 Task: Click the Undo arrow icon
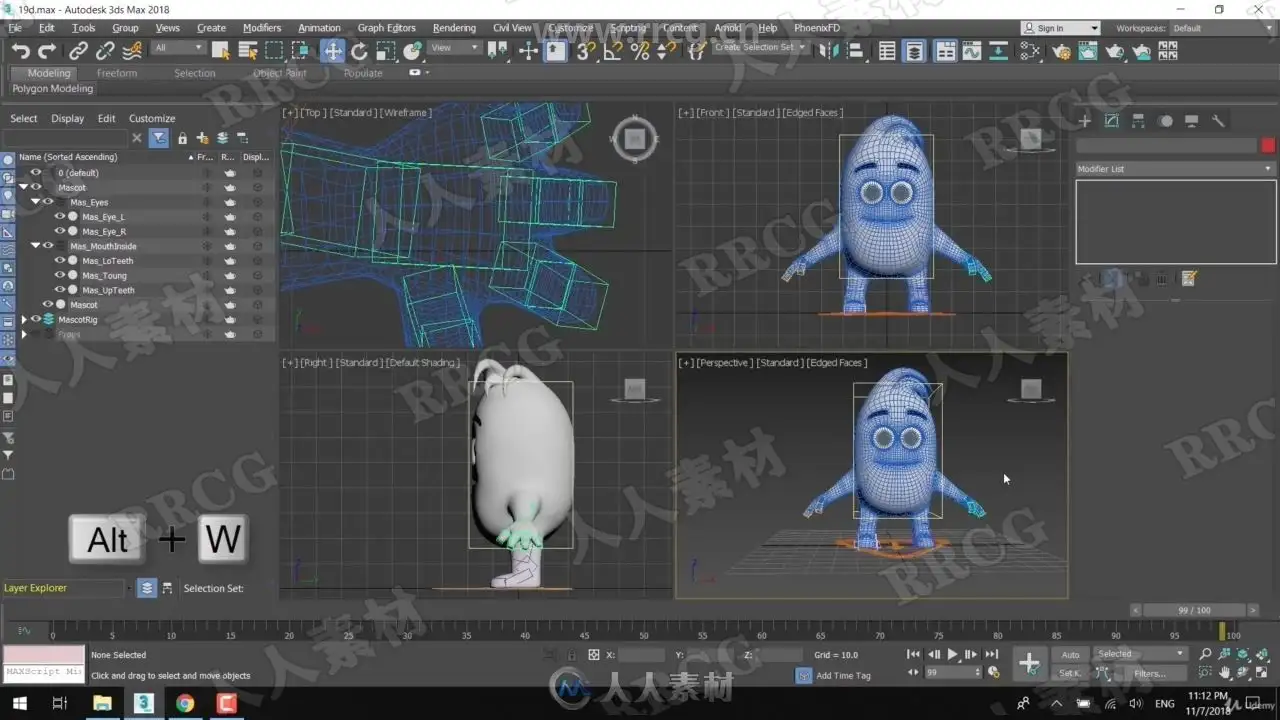[21, 51]
